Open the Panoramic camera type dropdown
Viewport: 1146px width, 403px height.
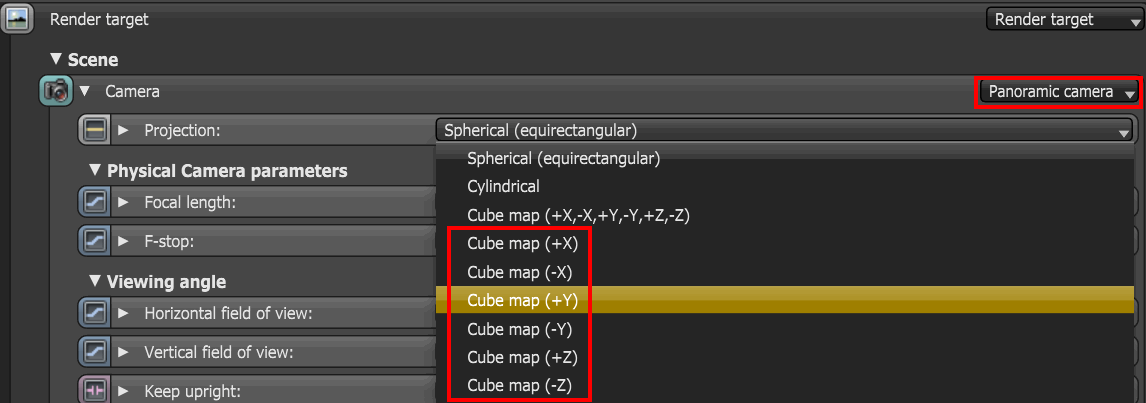click(1059, 92)
